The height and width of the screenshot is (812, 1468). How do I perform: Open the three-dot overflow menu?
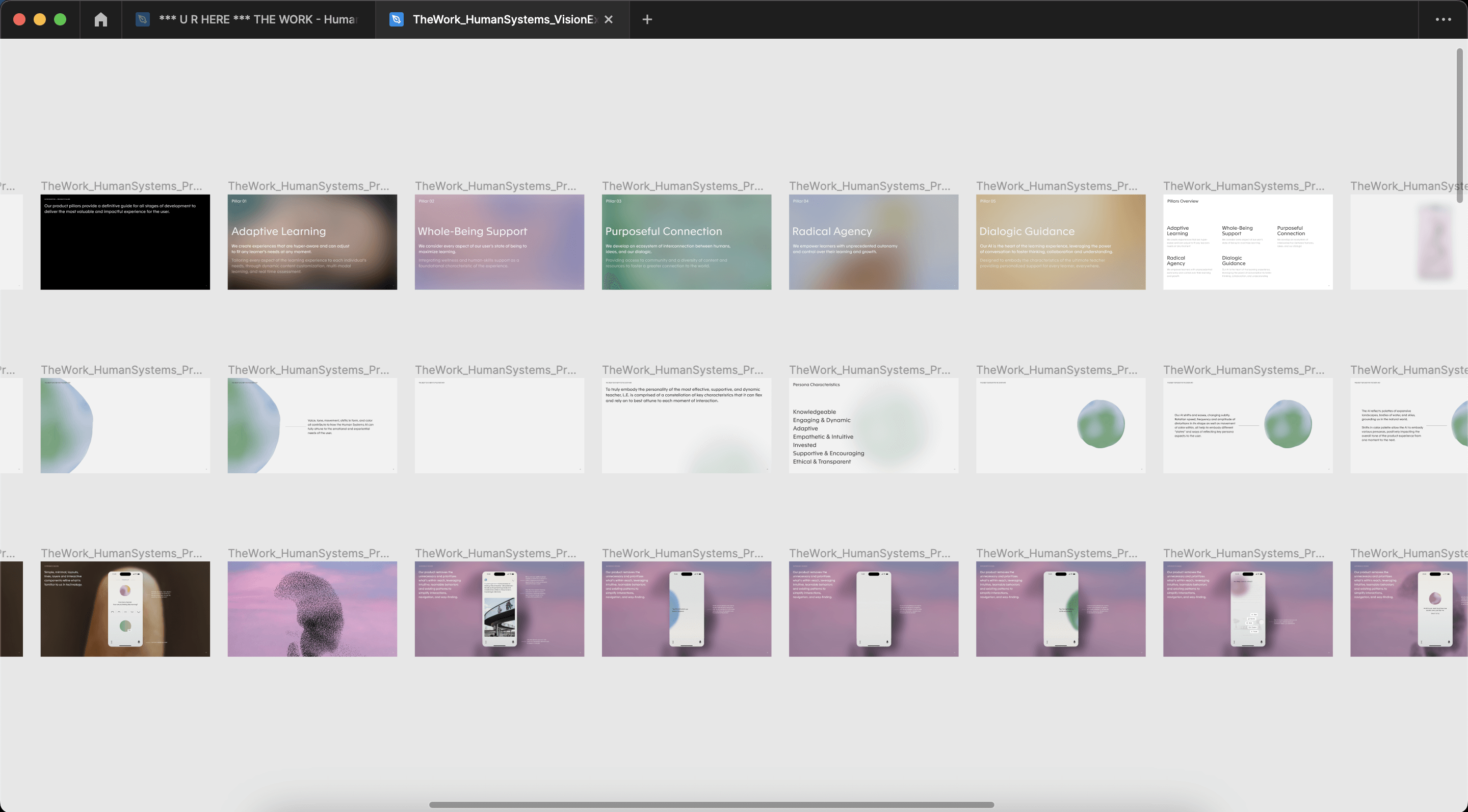tap(1443, 19)
